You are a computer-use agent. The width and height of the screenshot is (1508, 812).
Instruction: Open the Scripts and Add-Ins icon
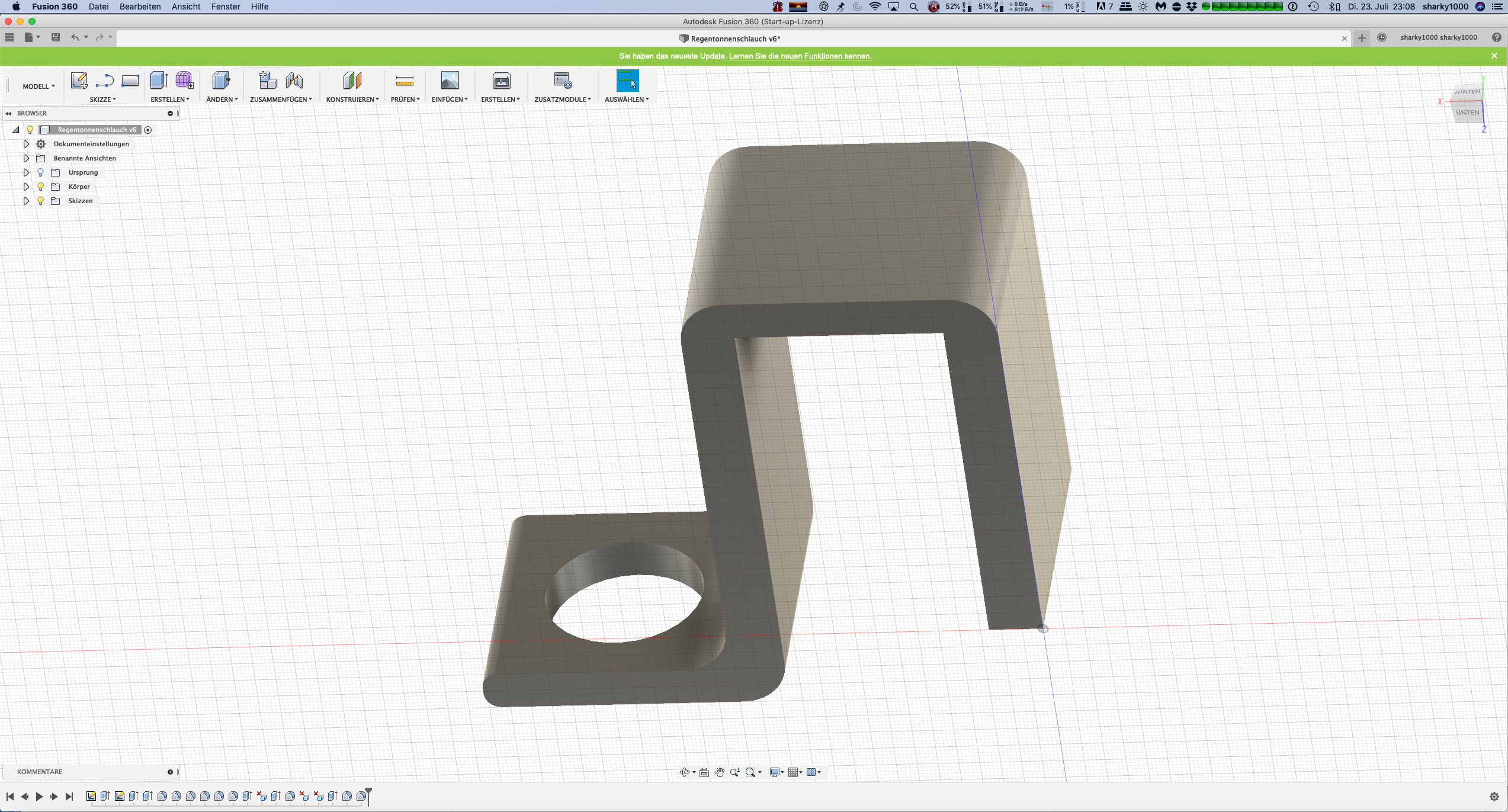coord(563,80)
